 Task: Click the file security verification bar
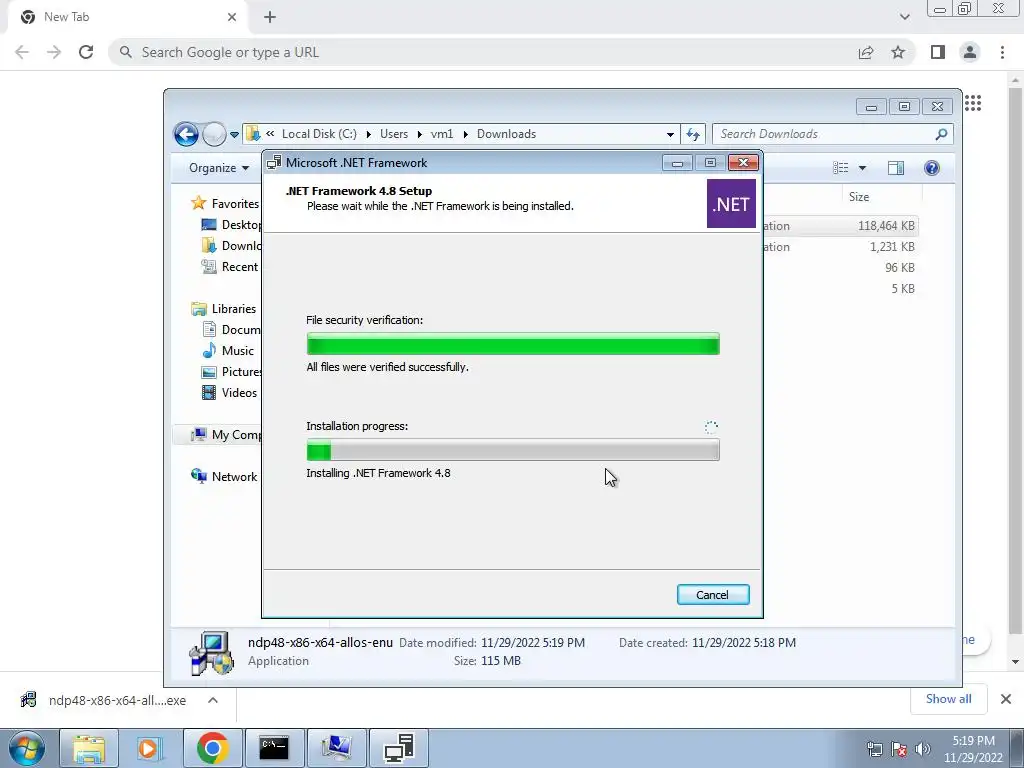[513, 344]
